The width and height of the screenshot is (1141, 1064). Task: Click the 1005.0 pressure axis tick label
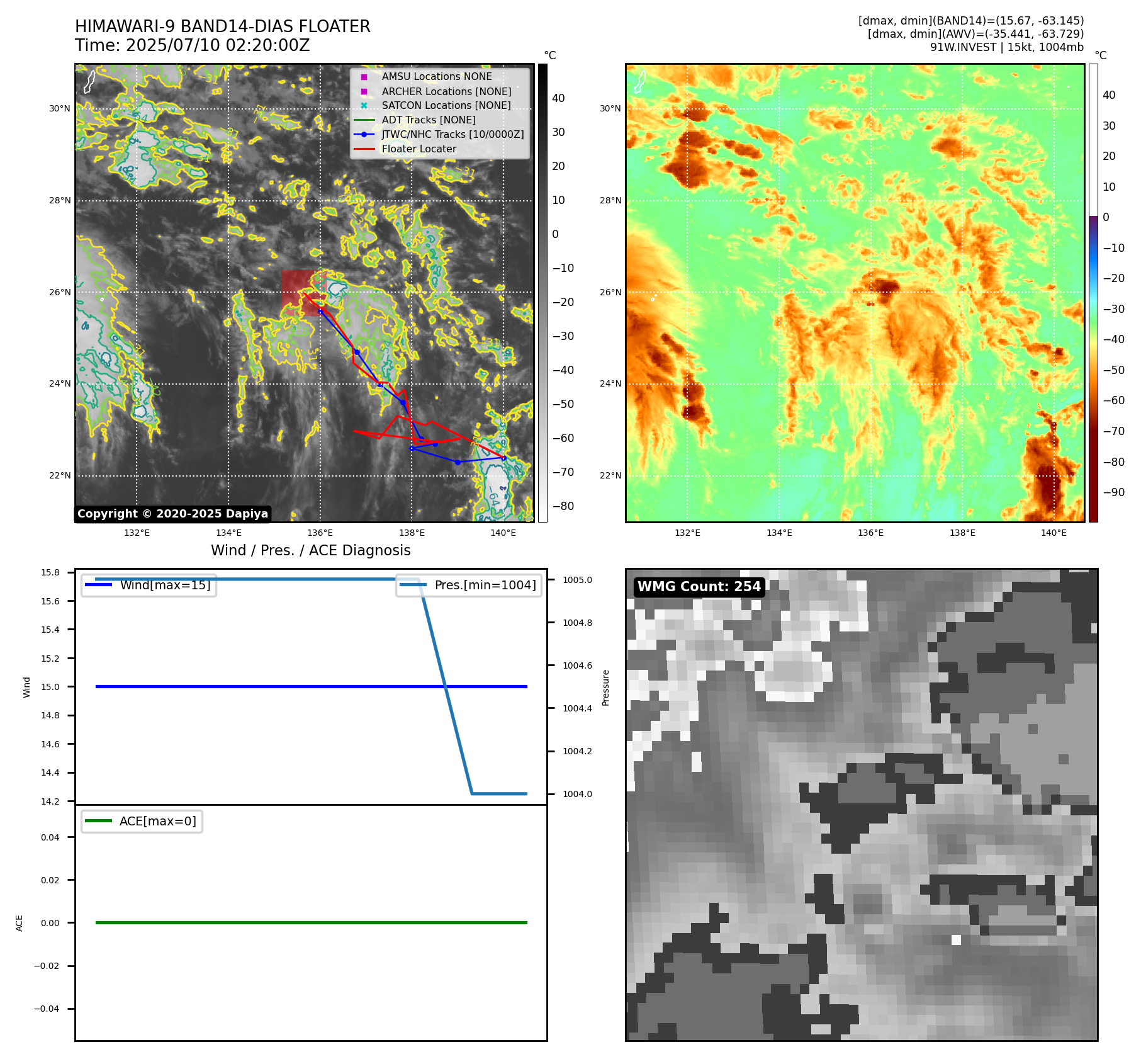pyautogui.click(x=577, y=580)
